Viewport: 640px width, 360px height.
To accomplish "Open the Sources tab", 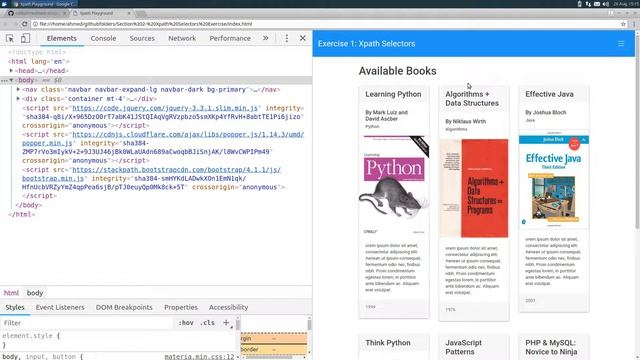I will click(142, 38).
